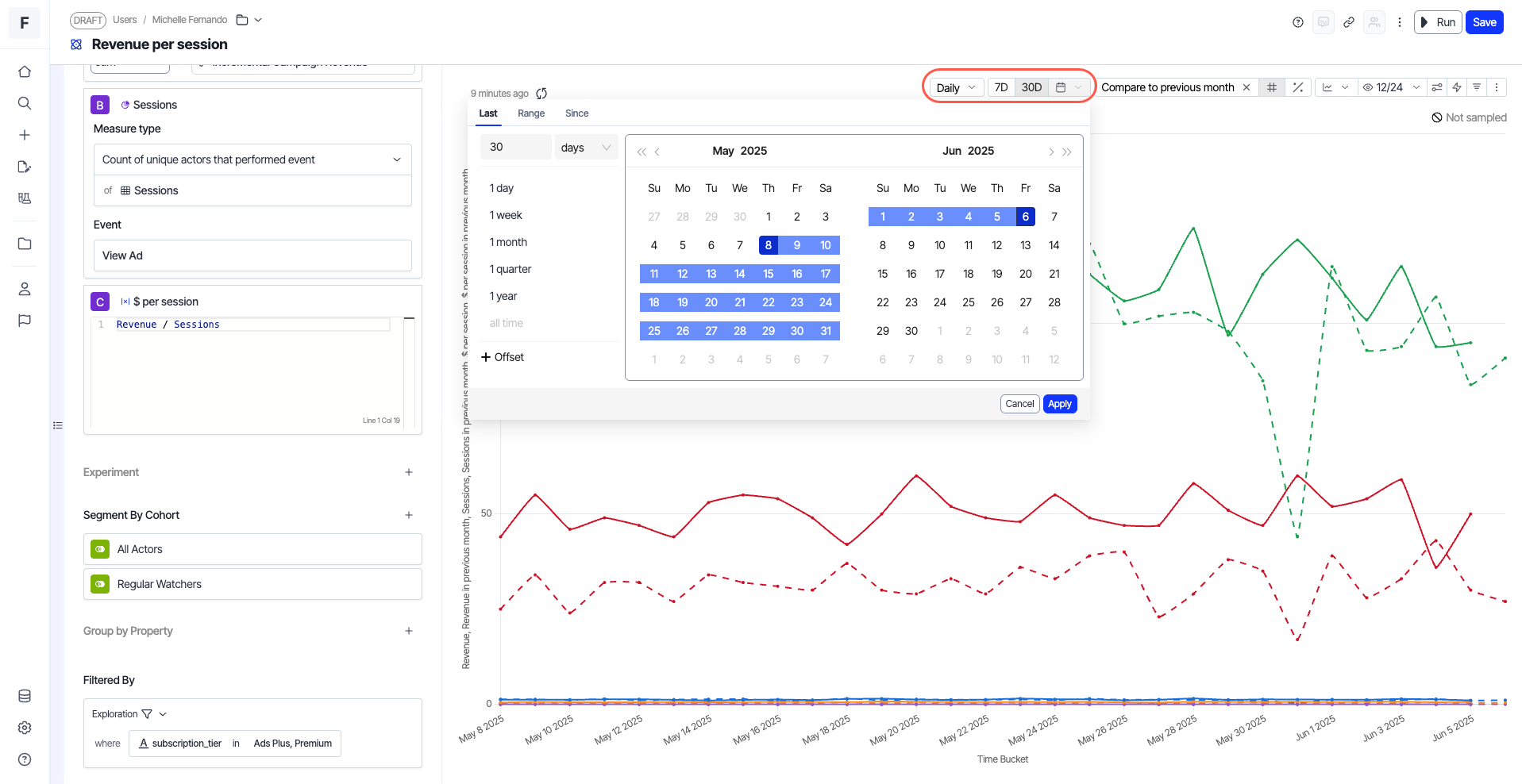Choose the 1 quarter preset
Viewport: 1522px width, 784px height.
(511, 269)
